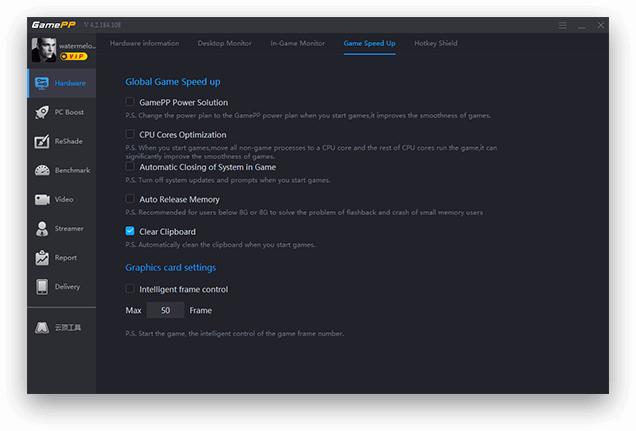Click the Hardware sidebar label

tap(70, 83)
